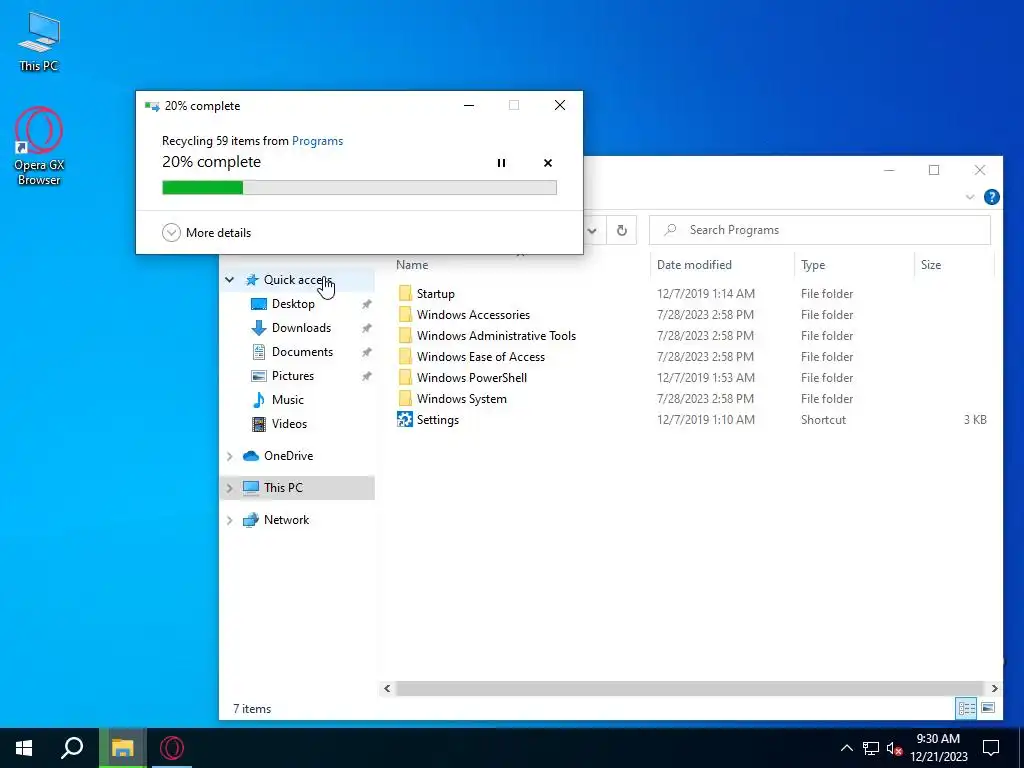Expand More details in progress dialog
Image resolution: width=1024 pixels, height=768 pixels.
tap(206, 232)
